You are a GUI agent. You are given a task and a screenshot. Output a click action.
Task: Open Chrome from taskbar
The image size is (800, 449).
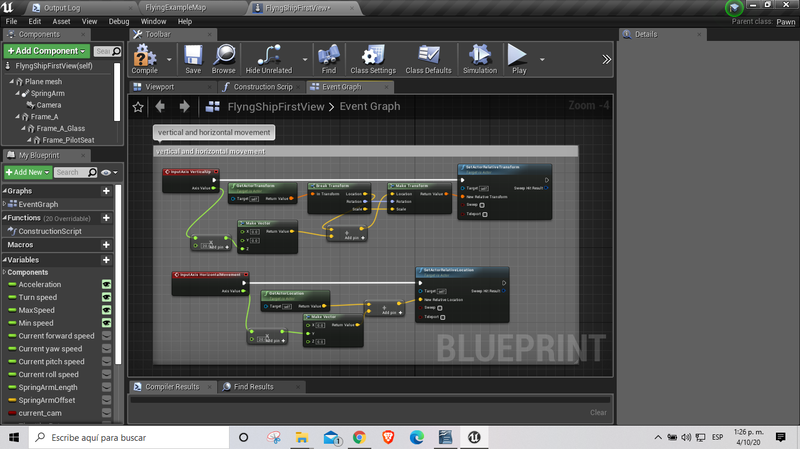pyautogui.click(x=359, y=437)
